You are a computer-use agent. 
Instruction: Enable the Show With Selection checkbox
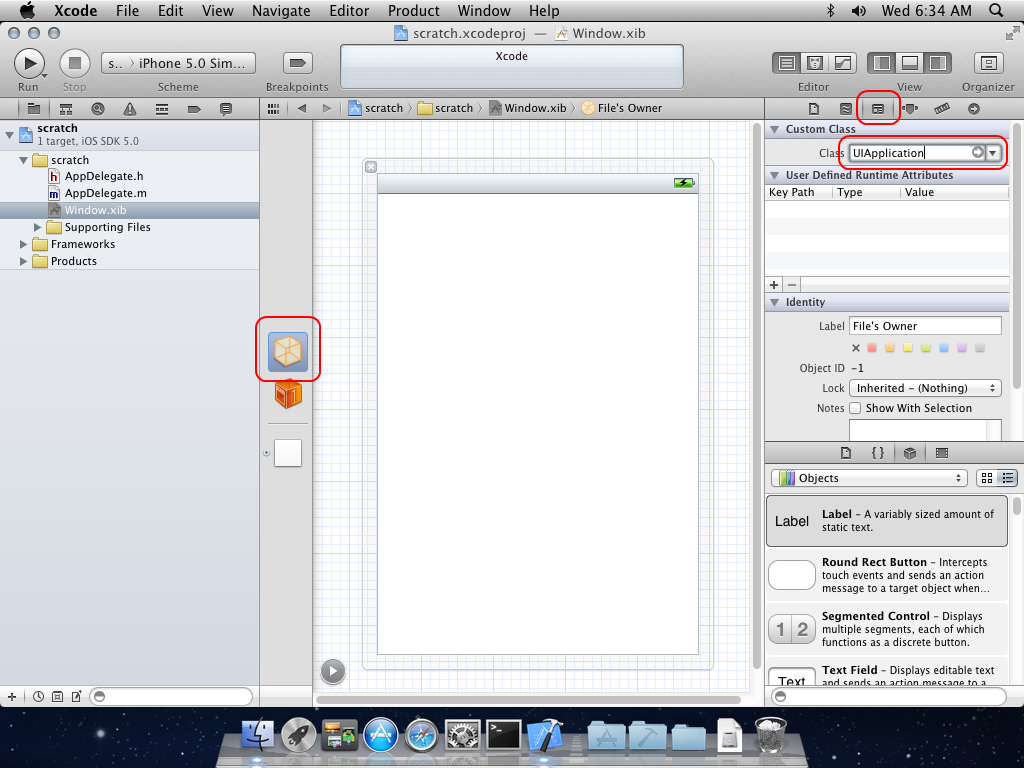pyautogui.click(x=855, y=408)
